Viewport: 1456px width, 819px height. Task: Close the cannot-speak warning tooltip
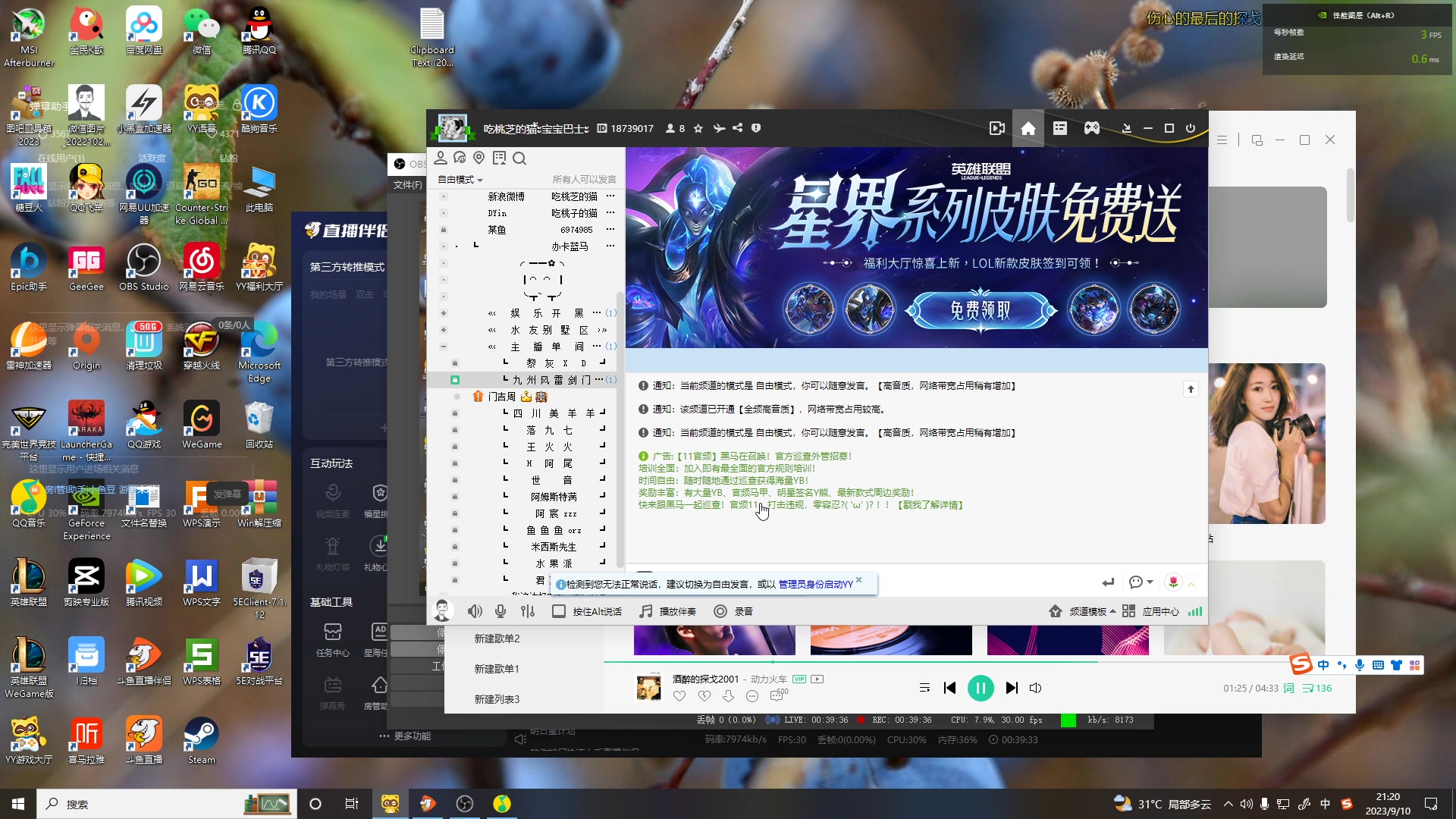tap(859, 580)
